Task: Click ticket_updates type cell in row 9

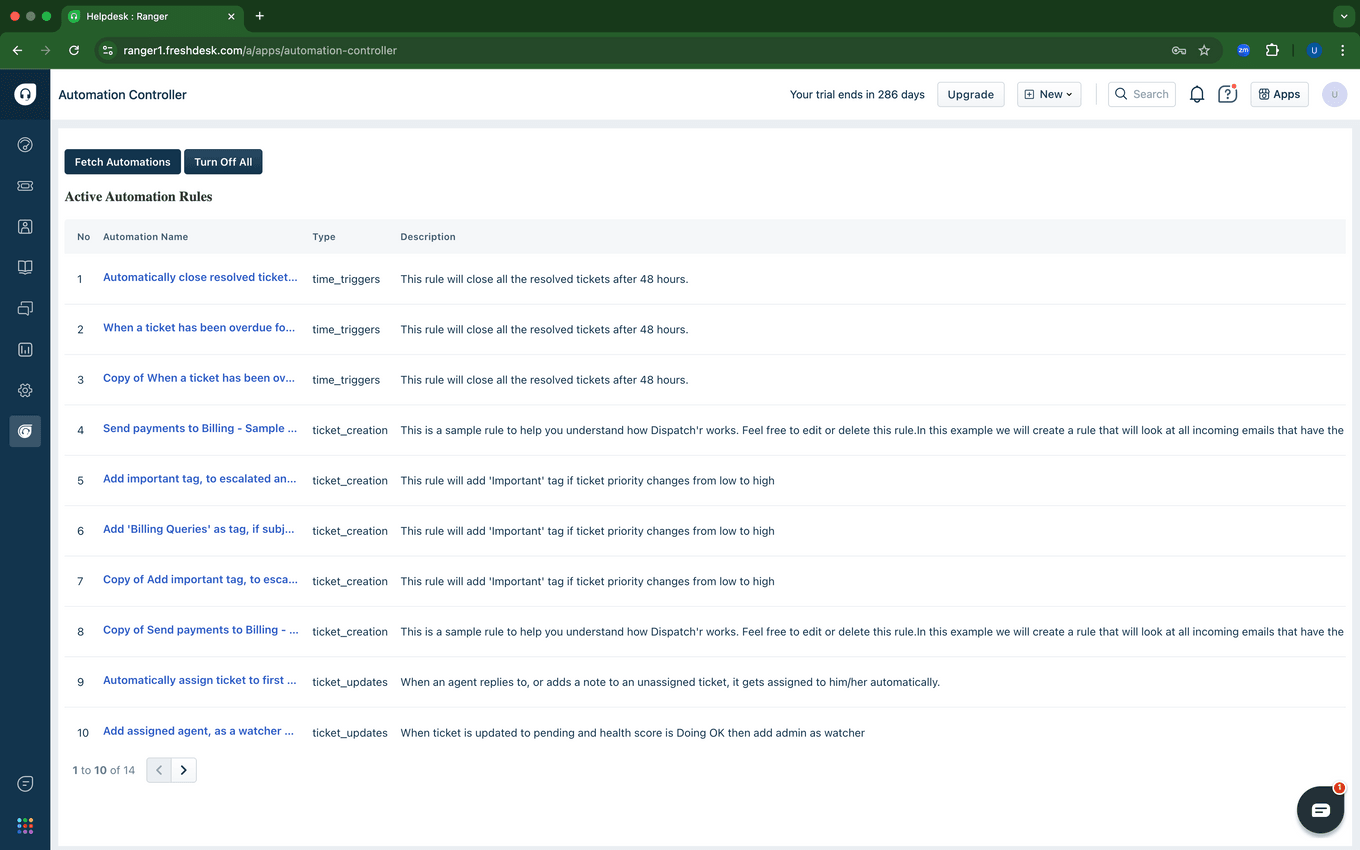Action: point(350,682)
